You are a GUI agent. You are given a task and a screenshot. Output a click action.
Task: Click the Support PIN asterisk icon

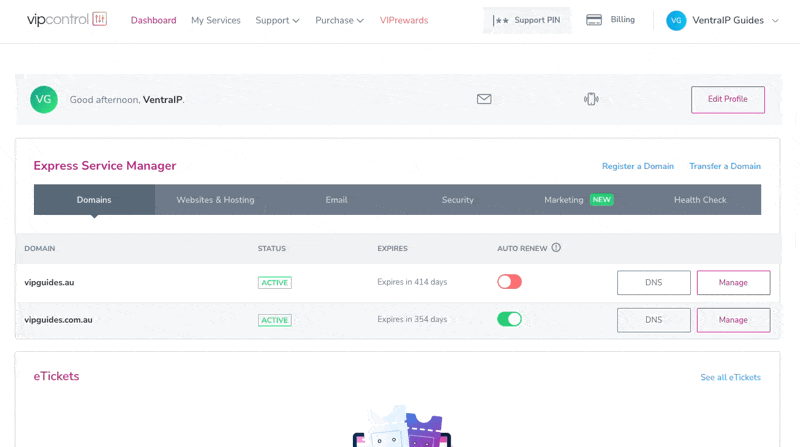click(501, 20)
